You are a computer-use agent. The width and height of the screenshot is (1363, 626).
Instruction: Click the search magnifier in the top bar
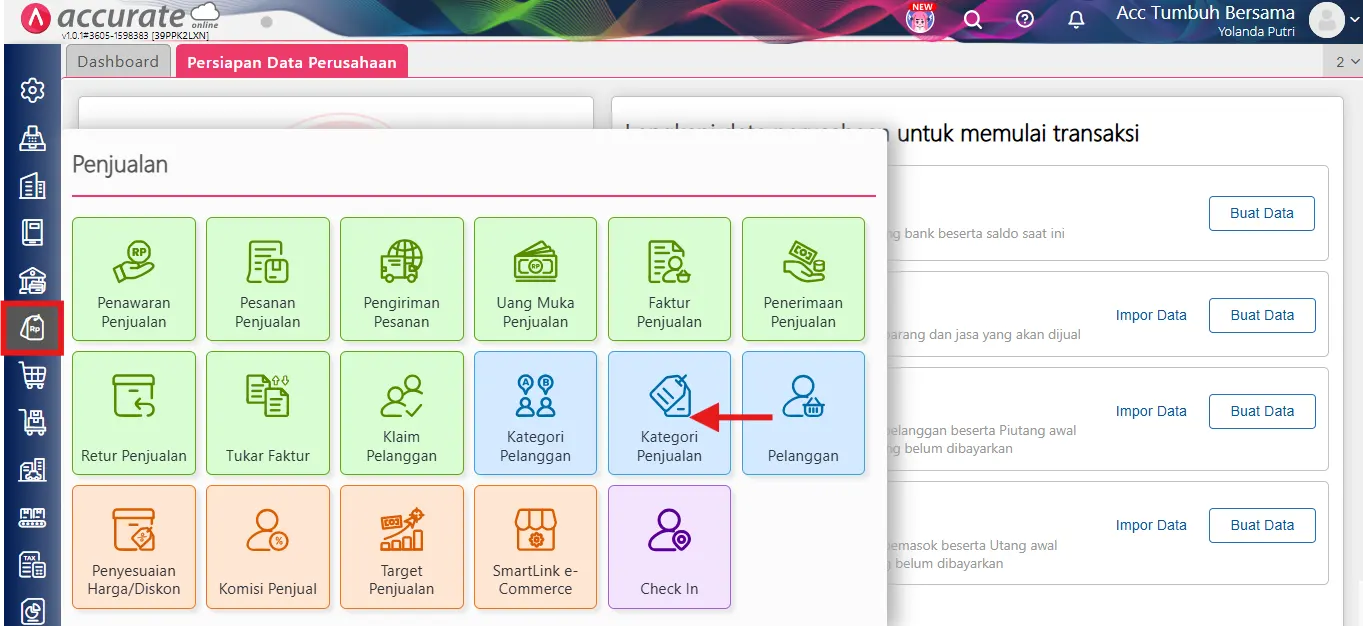[972, 19]
